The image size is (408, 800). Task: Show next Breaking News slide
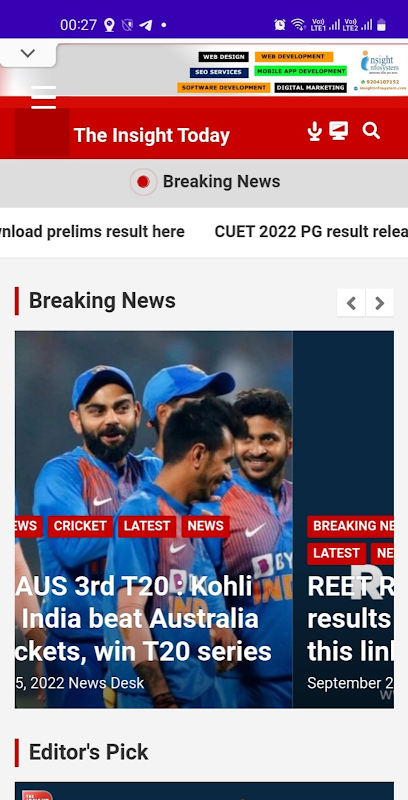click(x=380, y=303)
